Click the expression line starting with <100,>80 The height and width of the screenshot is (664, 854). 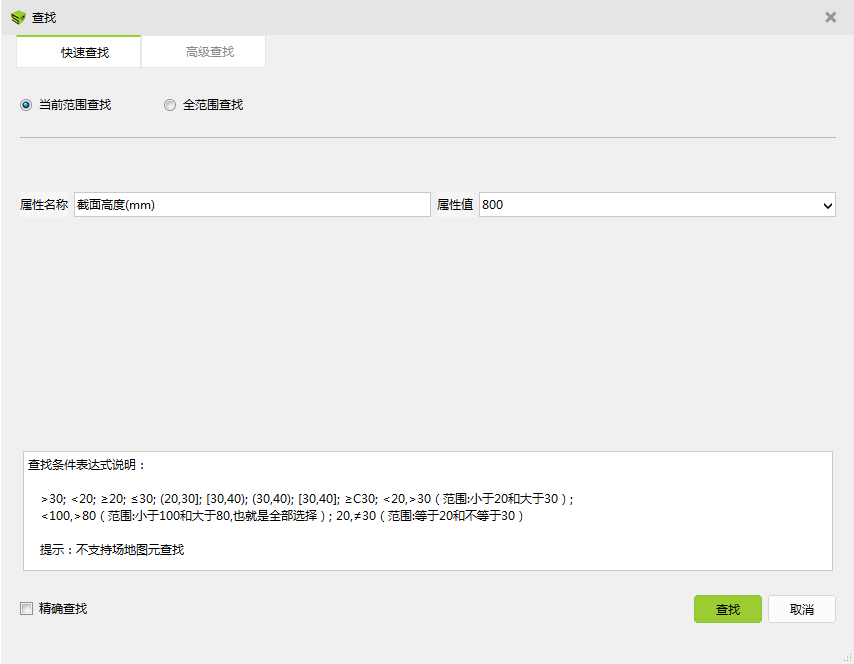tap(282, 515)
